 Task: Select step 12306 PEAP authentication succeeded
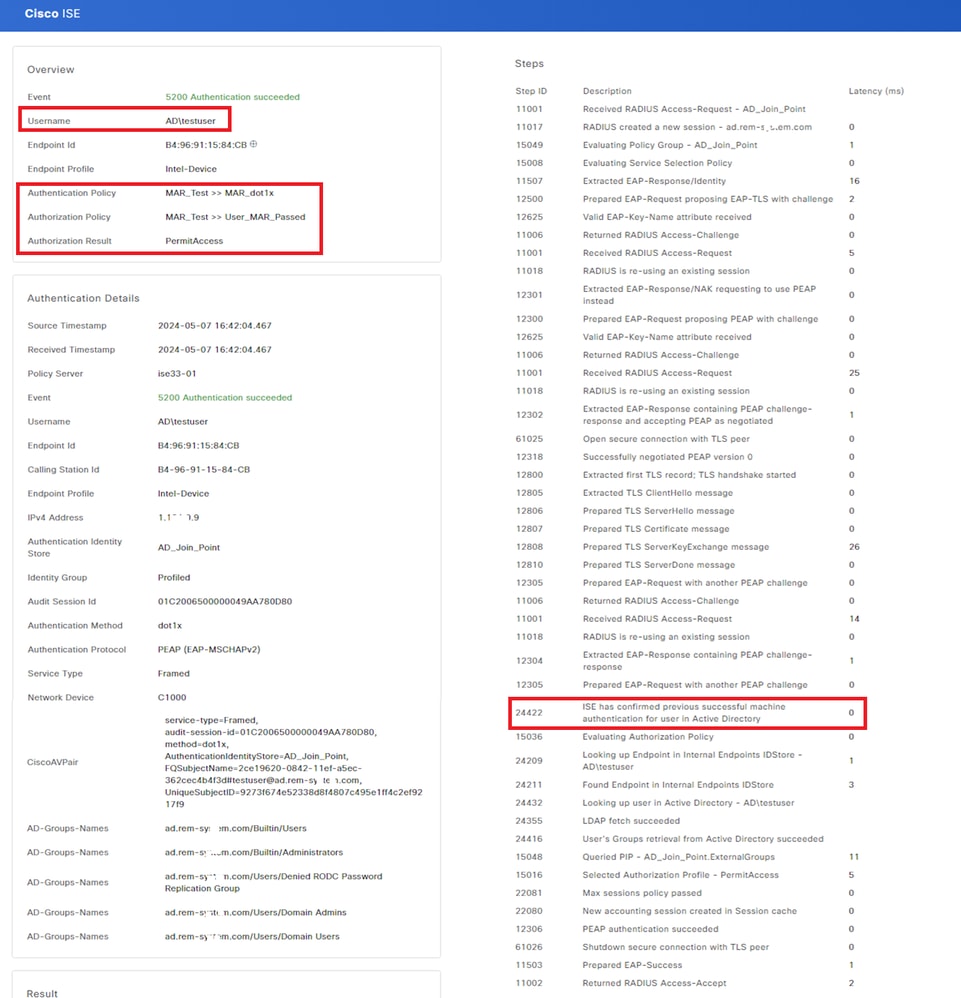pyautogui.click(x=687, y=929)
